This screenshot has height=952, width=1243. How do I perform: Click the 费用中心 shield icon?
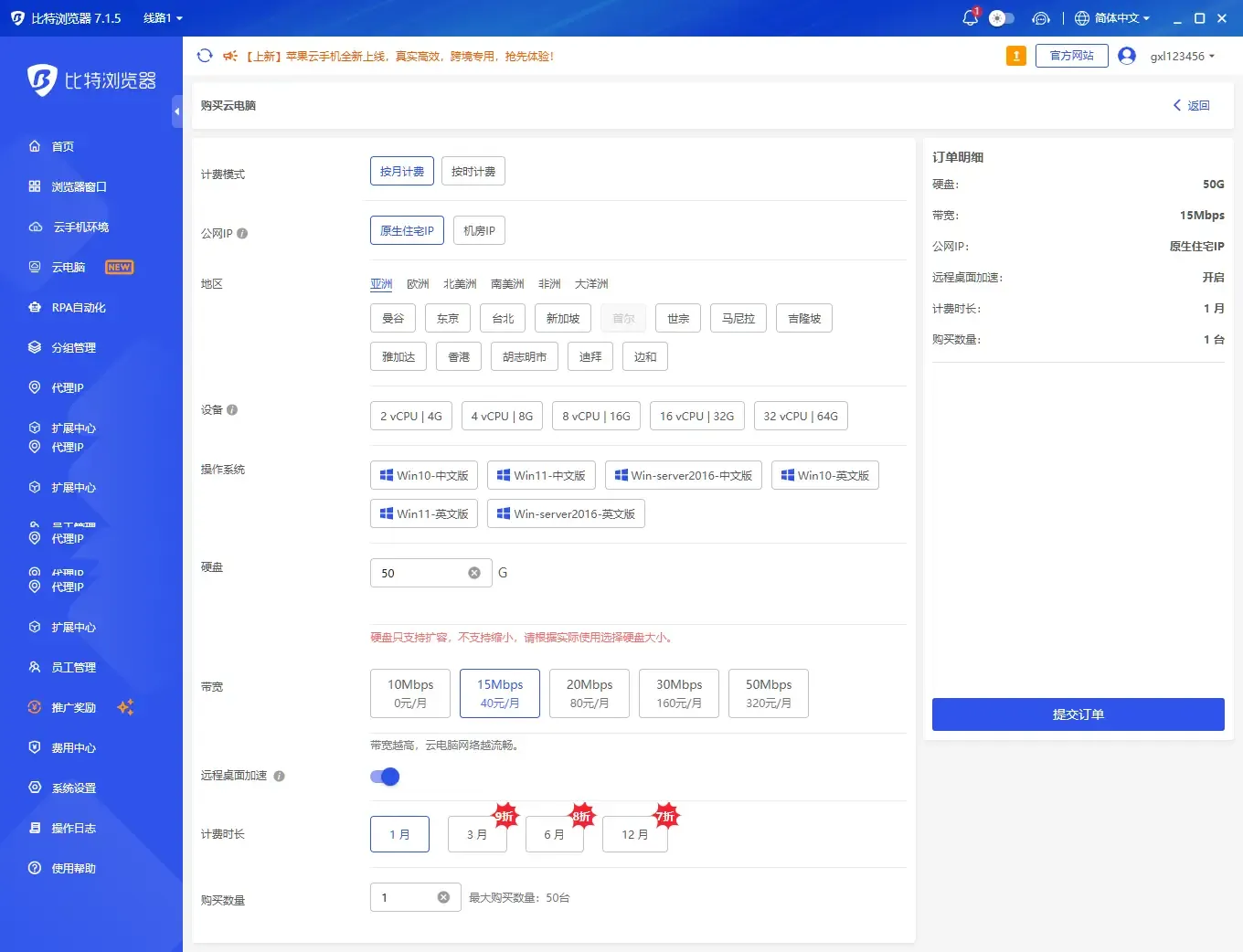[x=35, y=747]
